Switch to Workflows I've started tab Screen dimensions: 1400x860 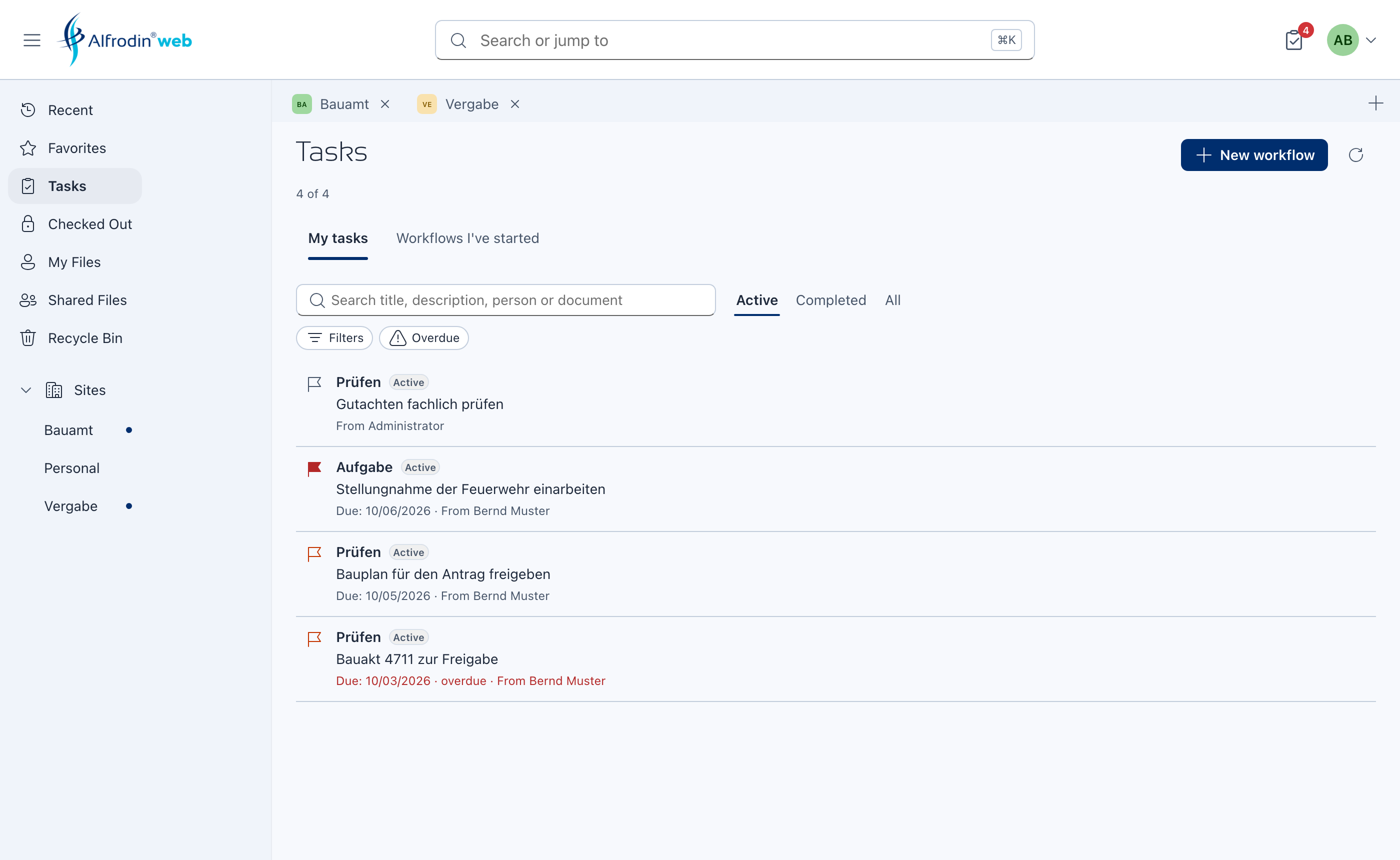[467, 238]
